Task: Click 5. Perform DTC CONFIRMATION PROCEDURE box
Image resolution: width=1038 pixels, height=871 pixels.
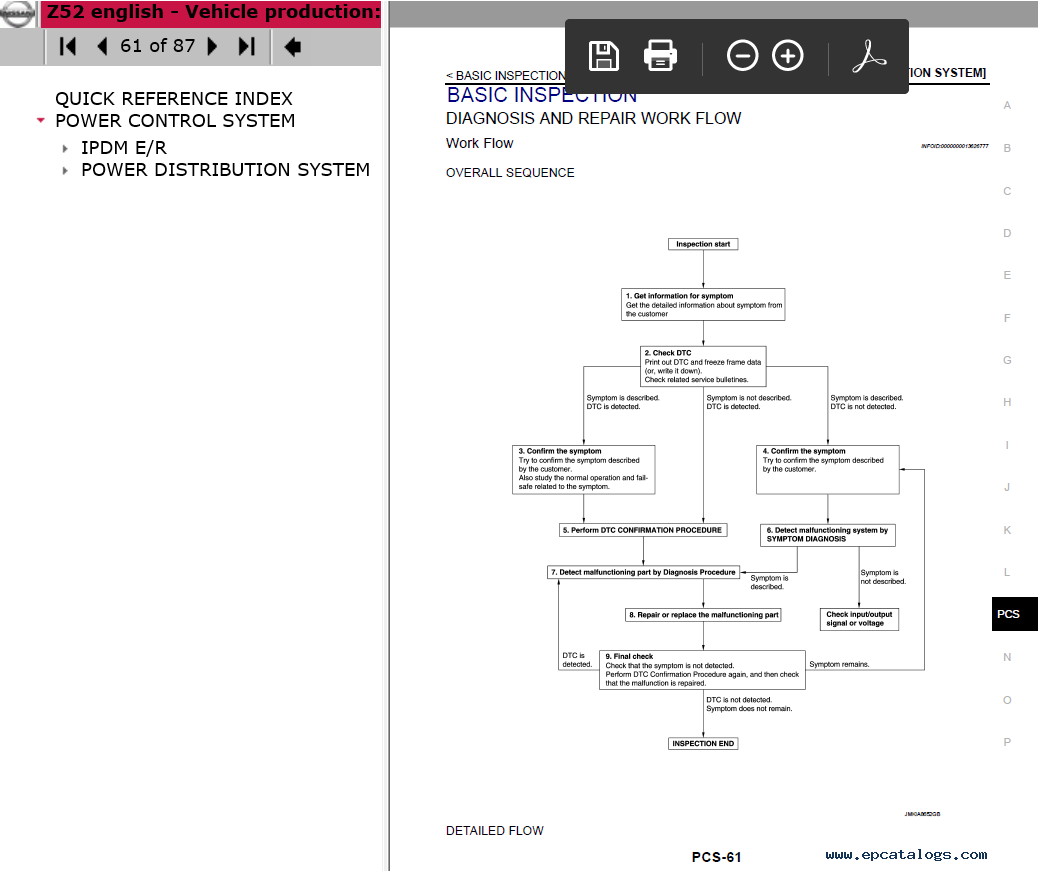Action: pos(643,530)
